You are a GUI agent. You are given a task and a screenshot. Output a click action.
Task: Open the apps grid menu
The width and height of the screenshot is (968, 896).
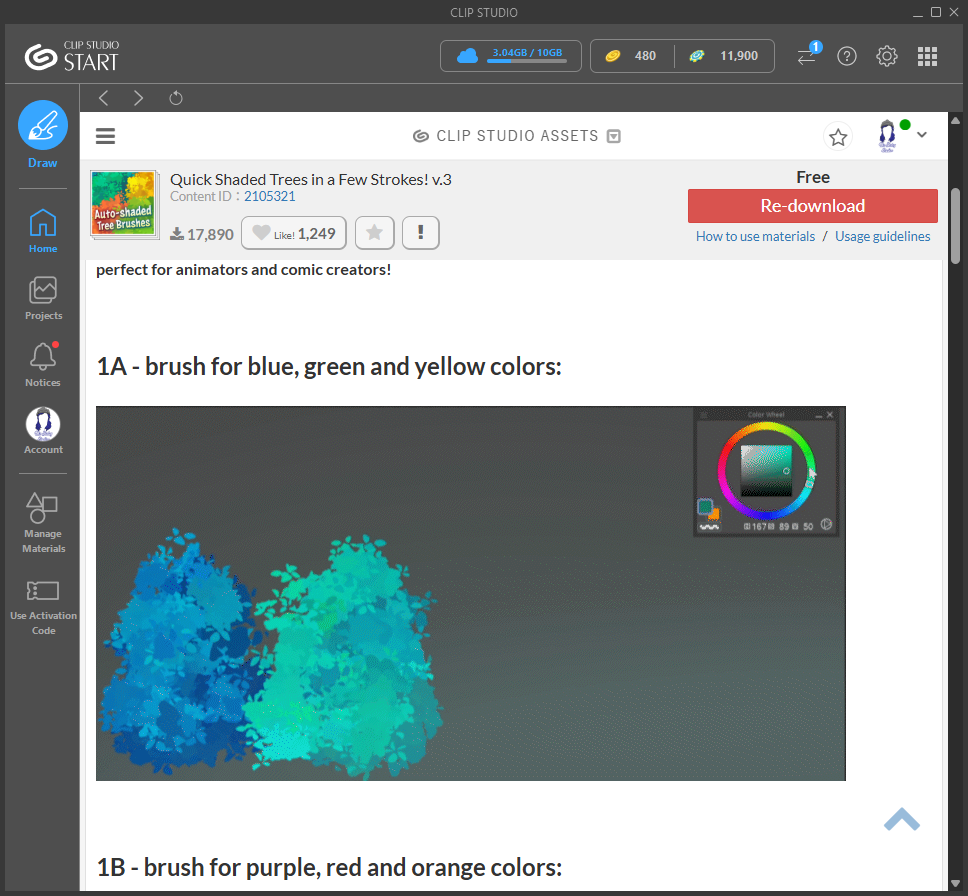[927, 56]
